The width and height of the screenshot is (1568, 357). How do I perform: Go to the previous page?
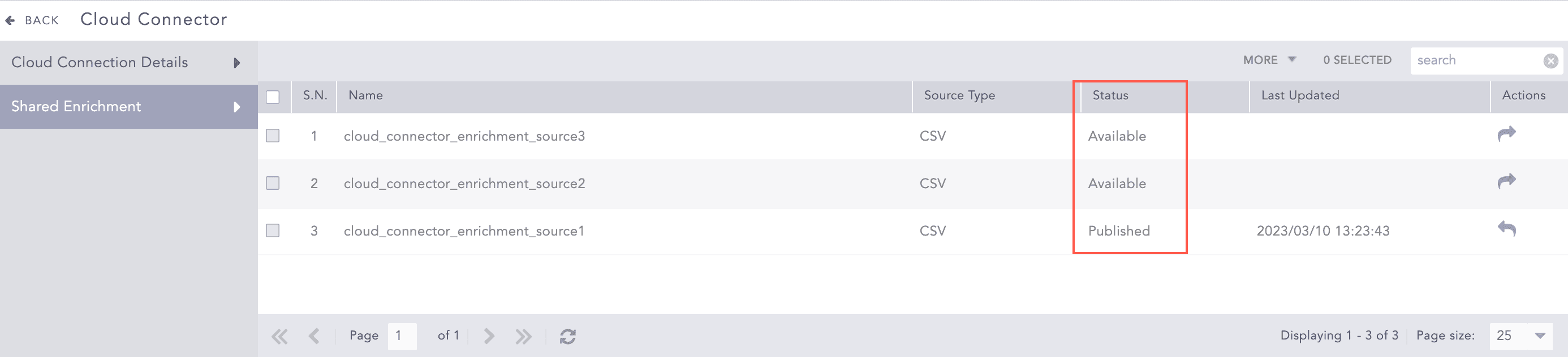coord(314,336)
